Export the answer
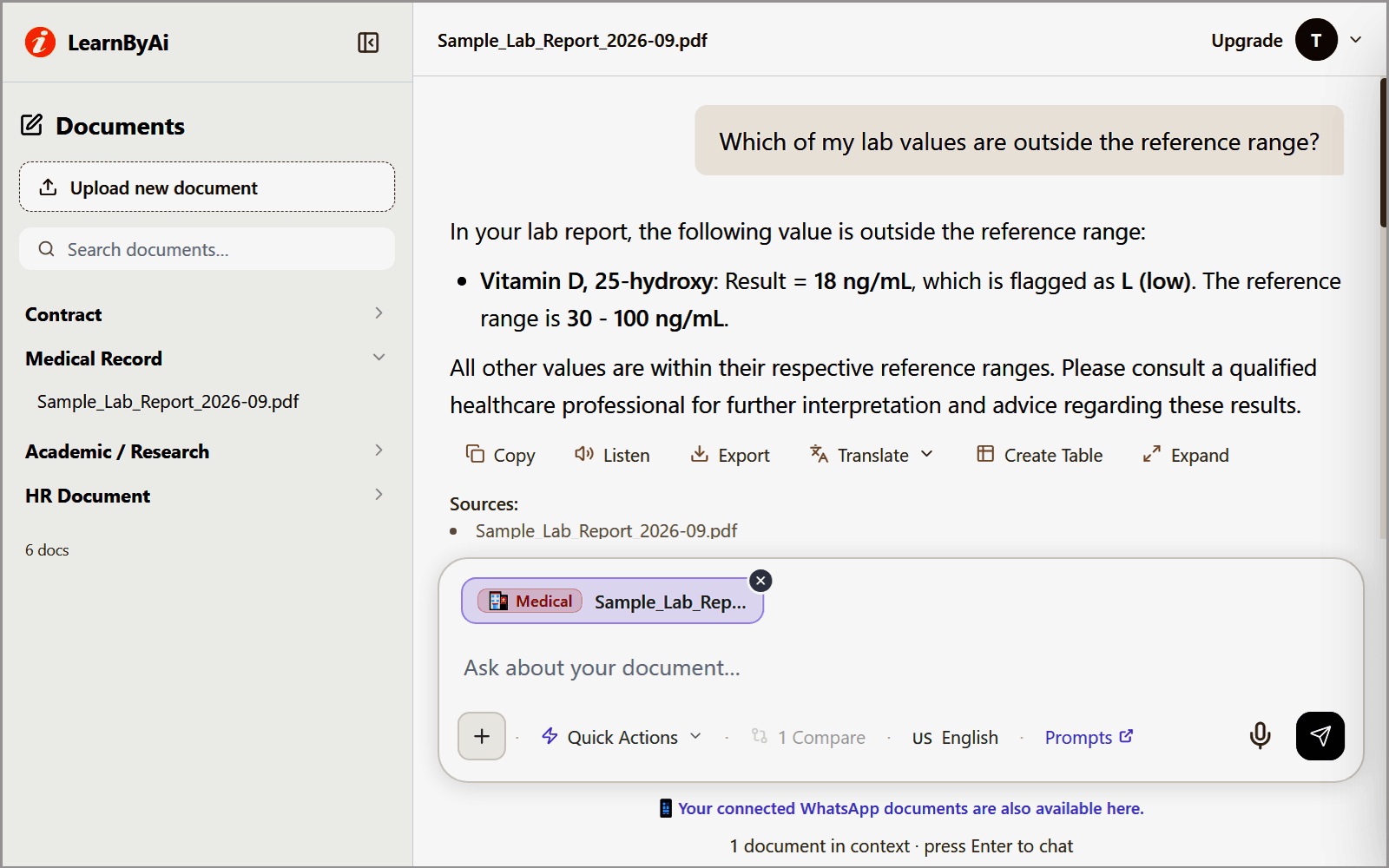The width and height of the screenshot is (1389, 868). tap(730, 455)
